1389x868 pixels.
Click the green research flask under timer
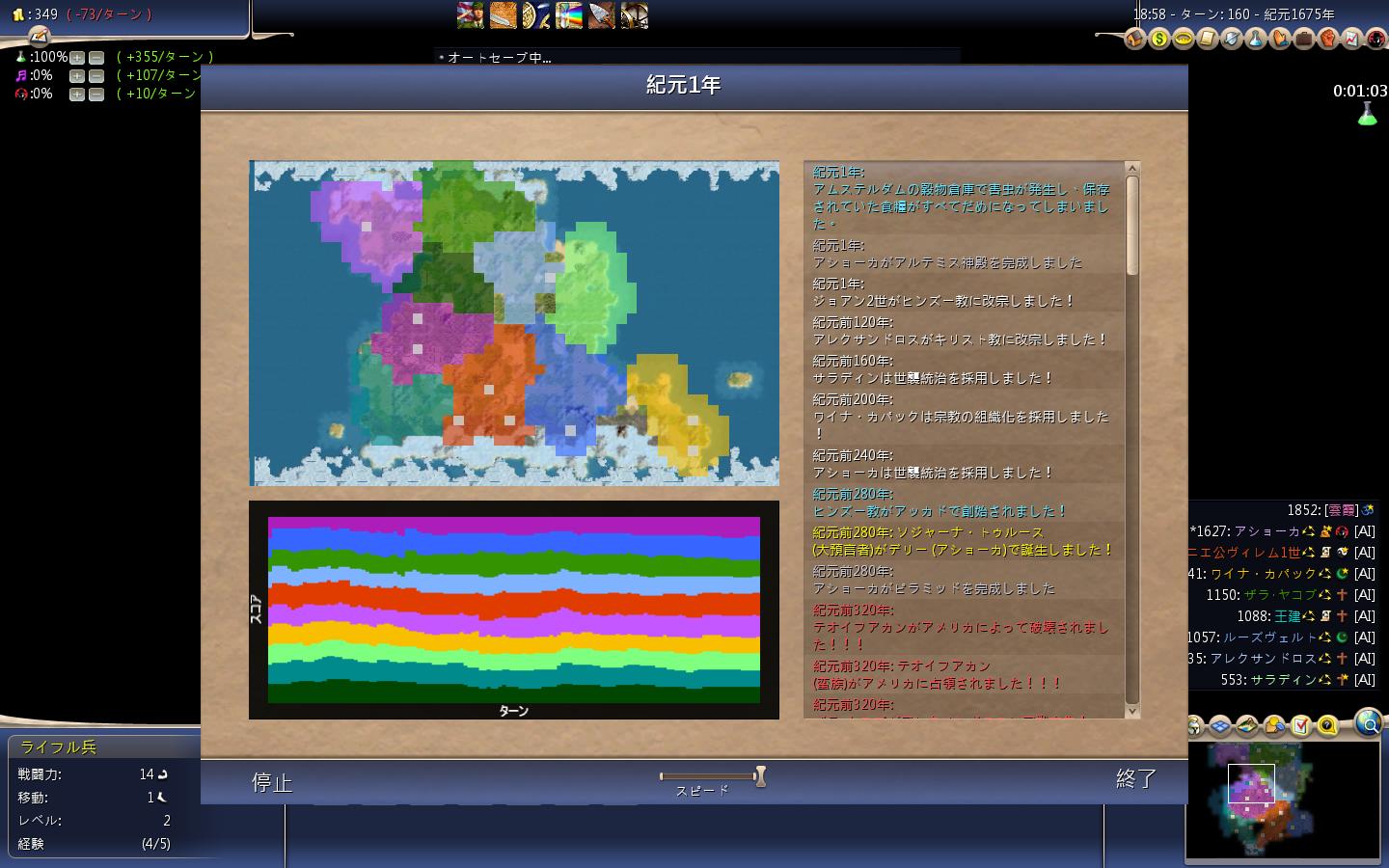point(1367,115)
